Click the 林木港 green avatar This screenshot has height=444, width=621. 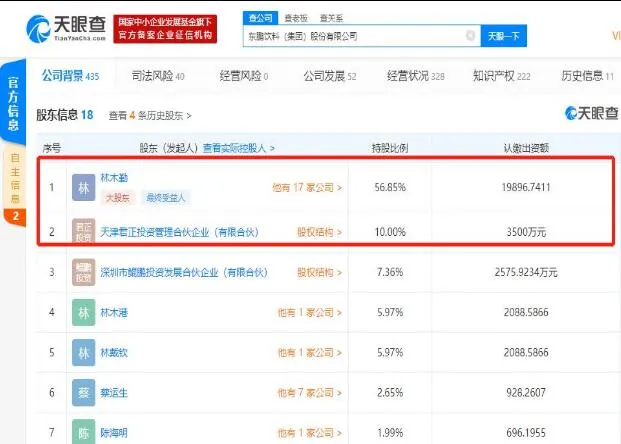[x=84, y=313]
